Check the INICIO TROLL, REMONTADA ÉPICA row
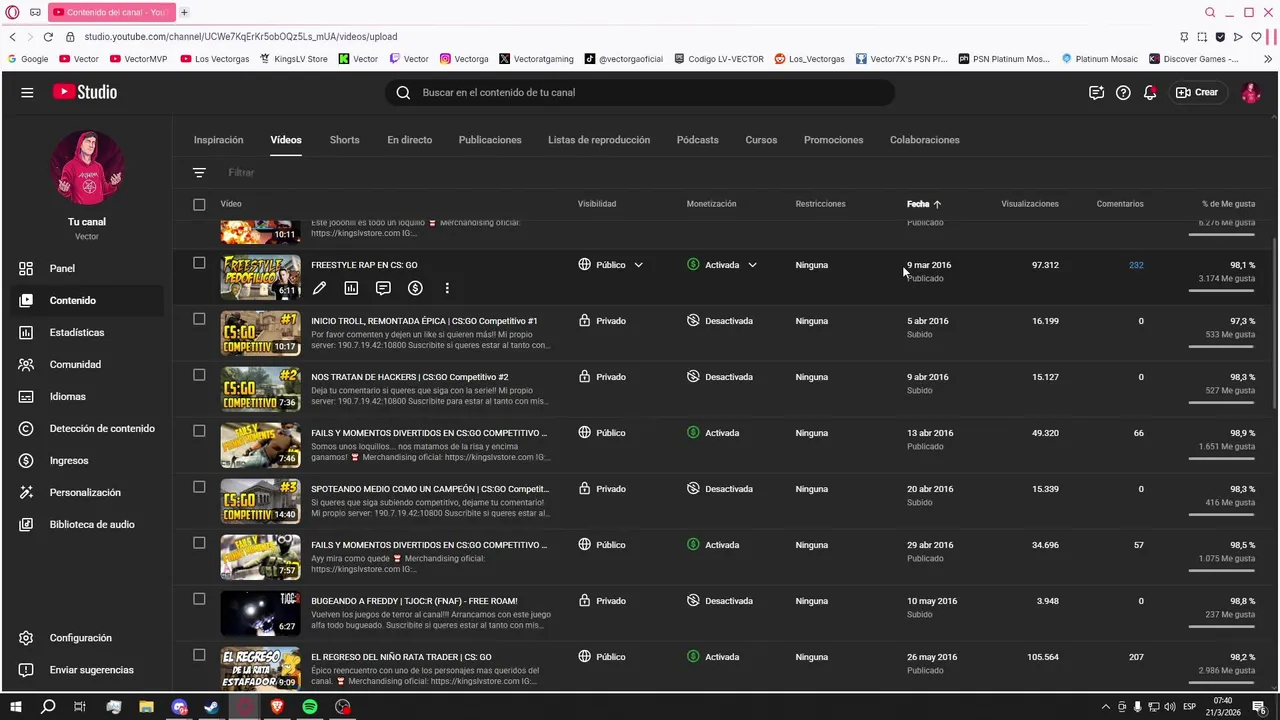This screenshot has height=720, width=1280. click(x=199, y=319)
